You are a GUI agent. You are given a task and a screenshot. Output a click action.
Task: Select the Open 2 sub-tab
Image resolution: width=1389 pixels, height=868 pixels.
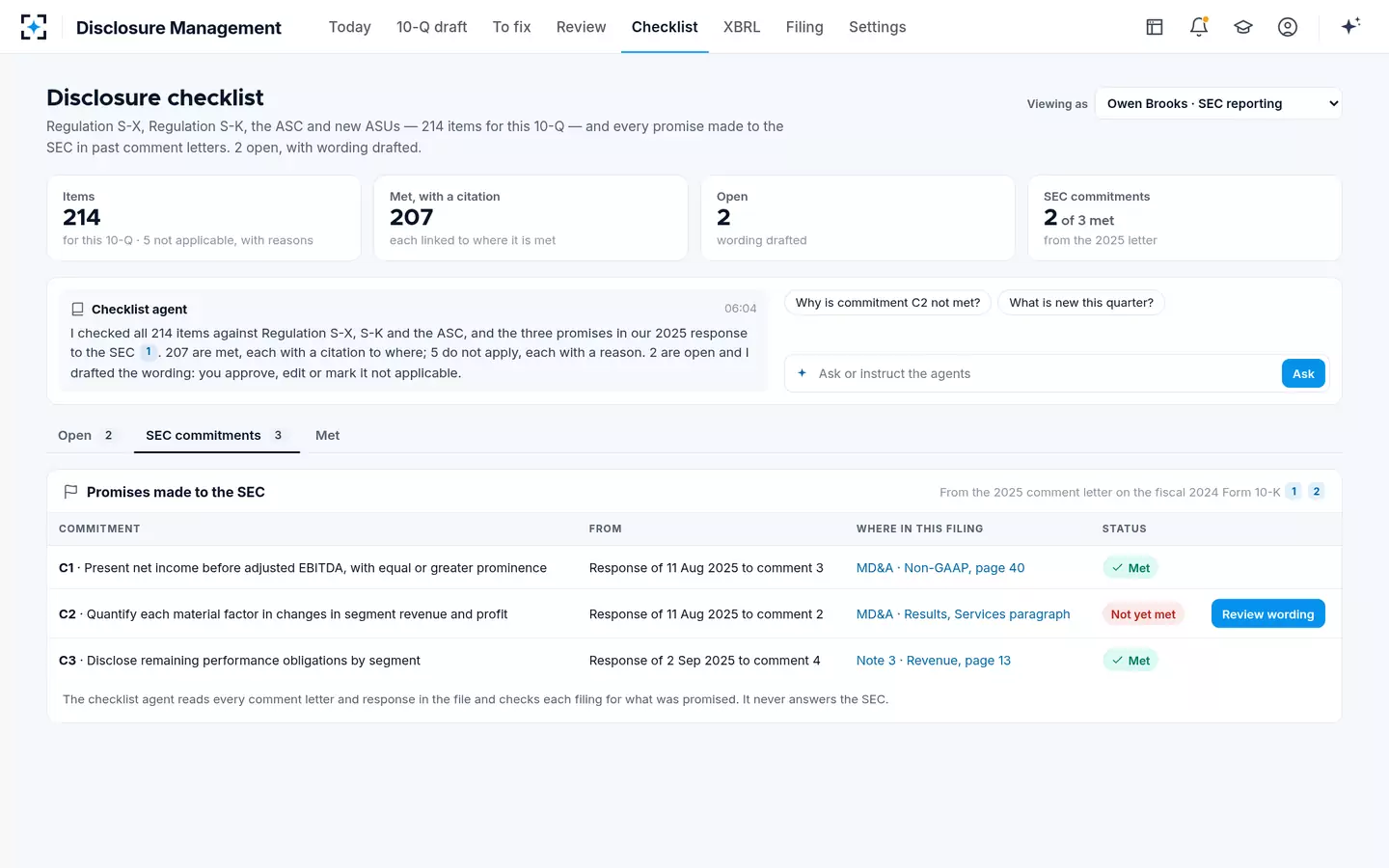[86, 435]
